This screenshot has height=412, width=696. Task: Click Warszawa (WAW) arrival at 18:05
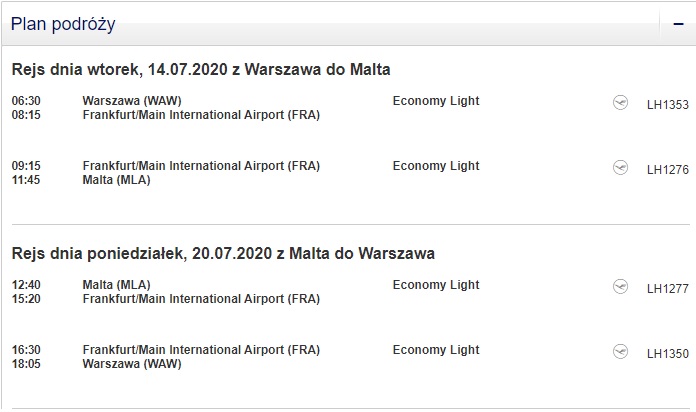click(x=132, y=364)
